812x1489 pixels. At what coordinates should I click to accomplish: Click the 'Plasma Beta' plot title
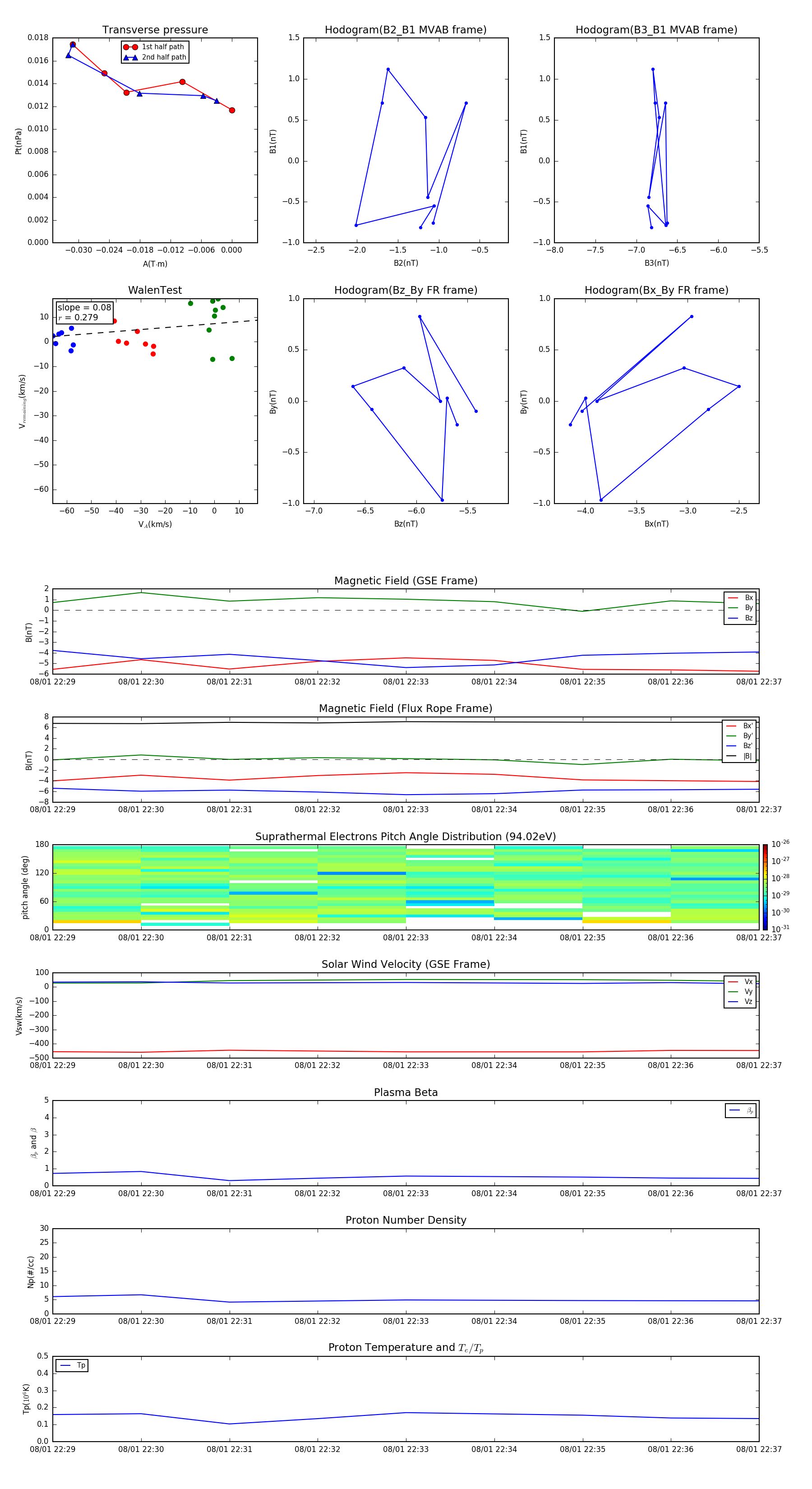pos(406,1092)
